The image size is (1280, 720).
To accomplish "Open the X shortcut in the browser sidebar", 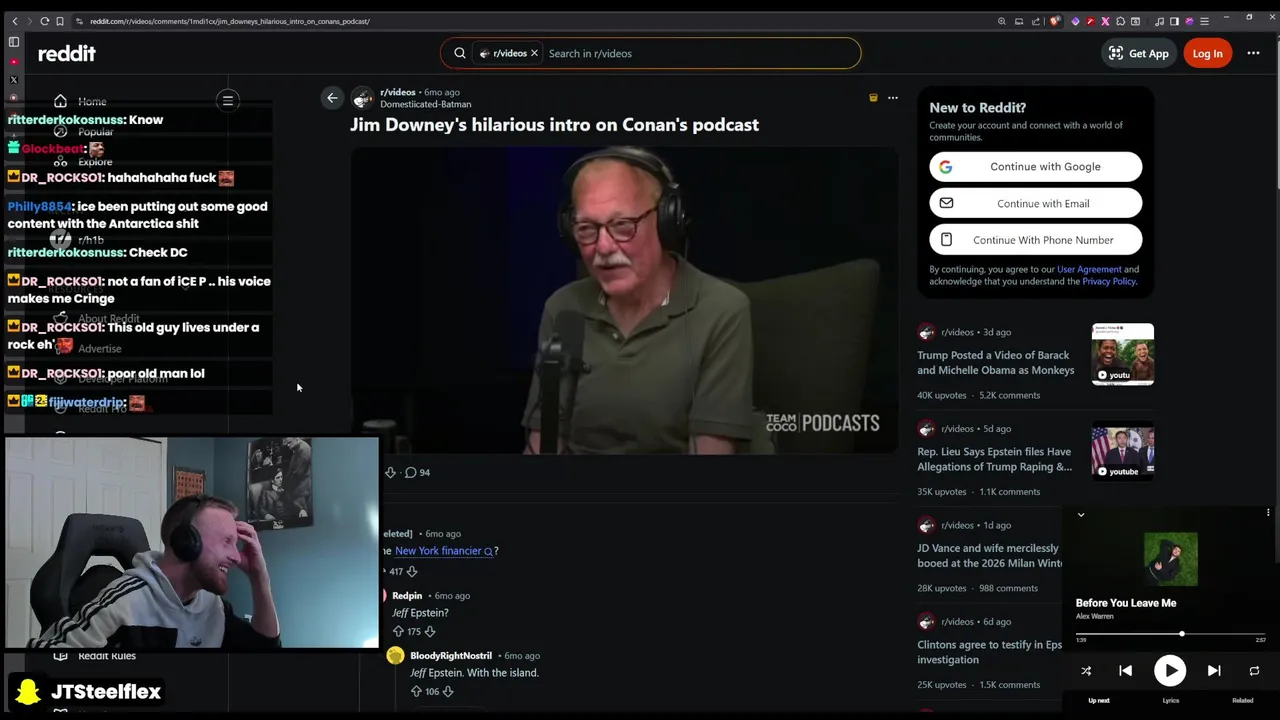I will point(14,80).
